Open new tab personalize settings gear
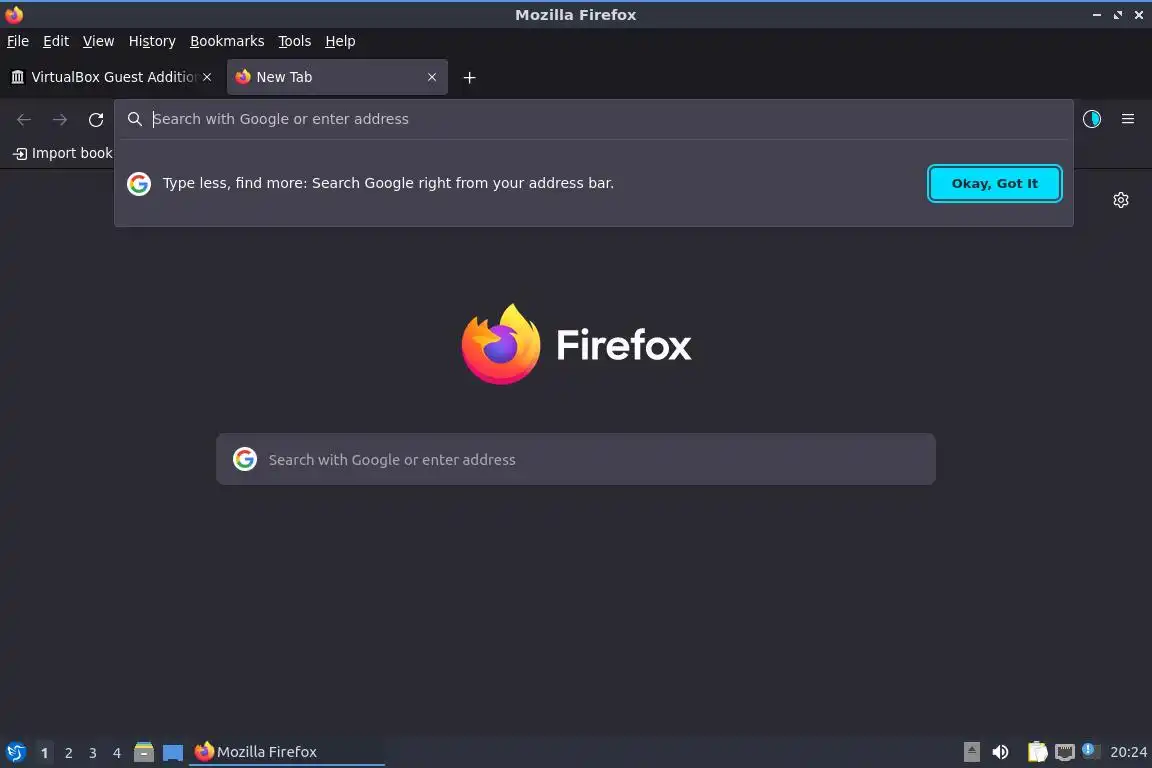The width and height of the screenshot is (1152, 768). click(x=1120, y=200)
